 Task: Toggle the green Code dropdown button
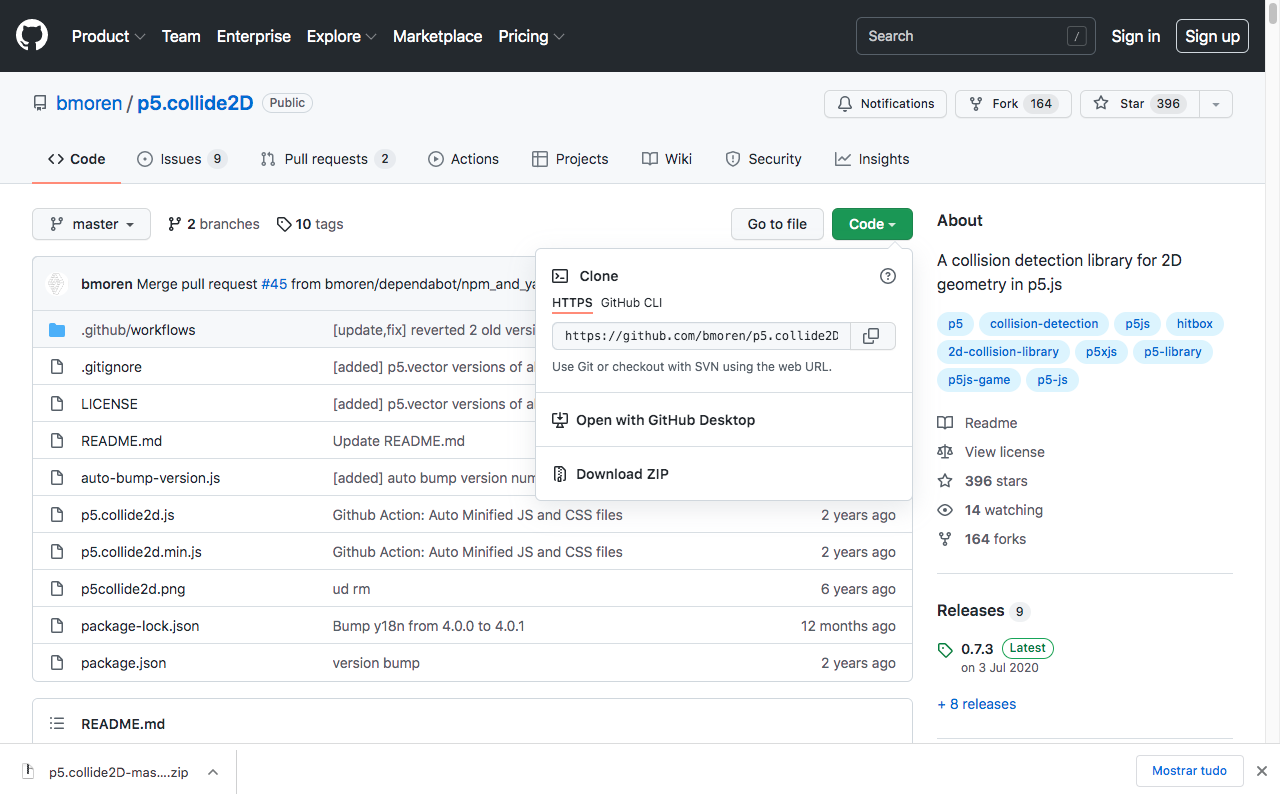(x=872, y=224)
